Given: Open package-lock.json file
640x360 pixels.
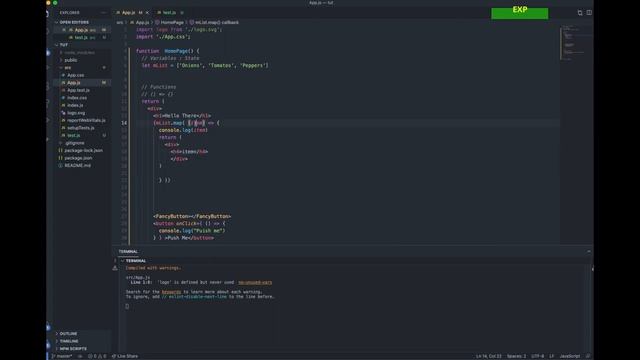Looking at the screenshot, I should pyautogui.click(x=83, y=150).
